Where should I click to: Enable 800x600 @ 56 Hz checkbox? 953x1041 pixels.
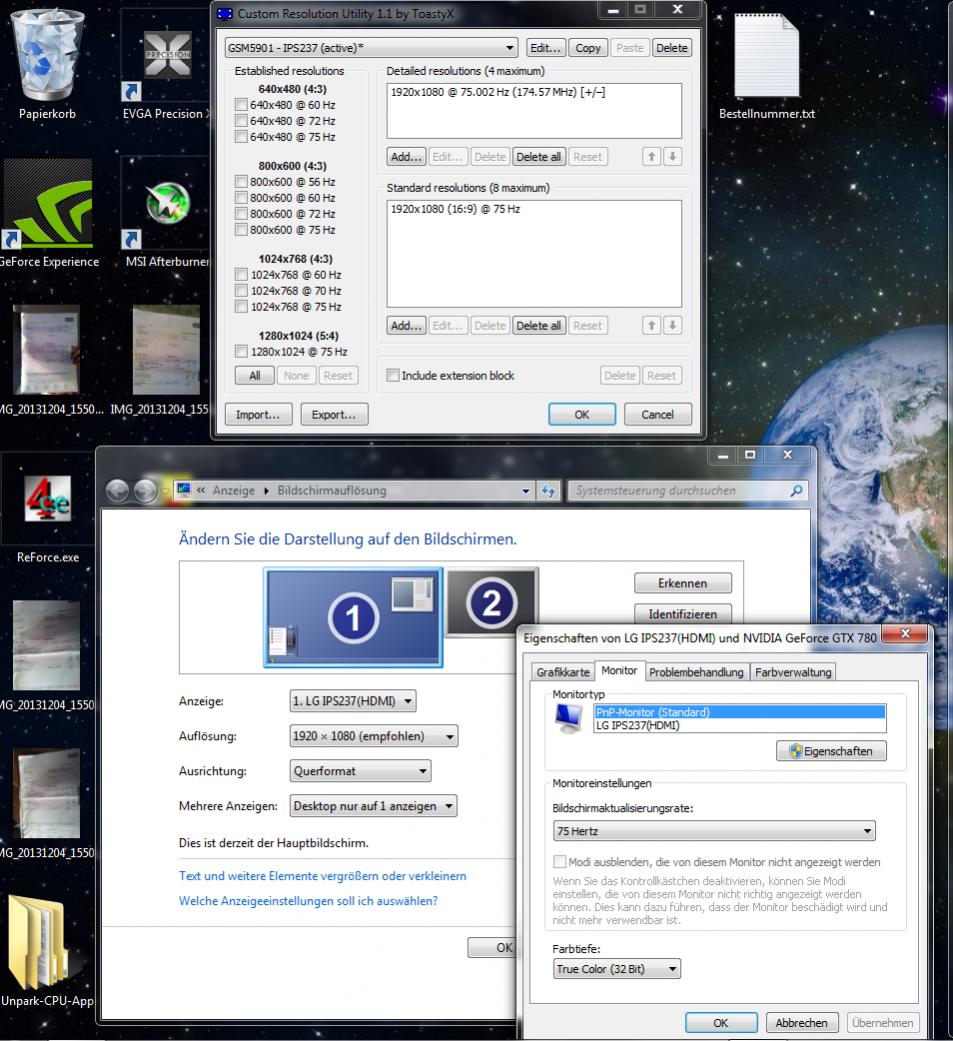click(x=241, y=182)
